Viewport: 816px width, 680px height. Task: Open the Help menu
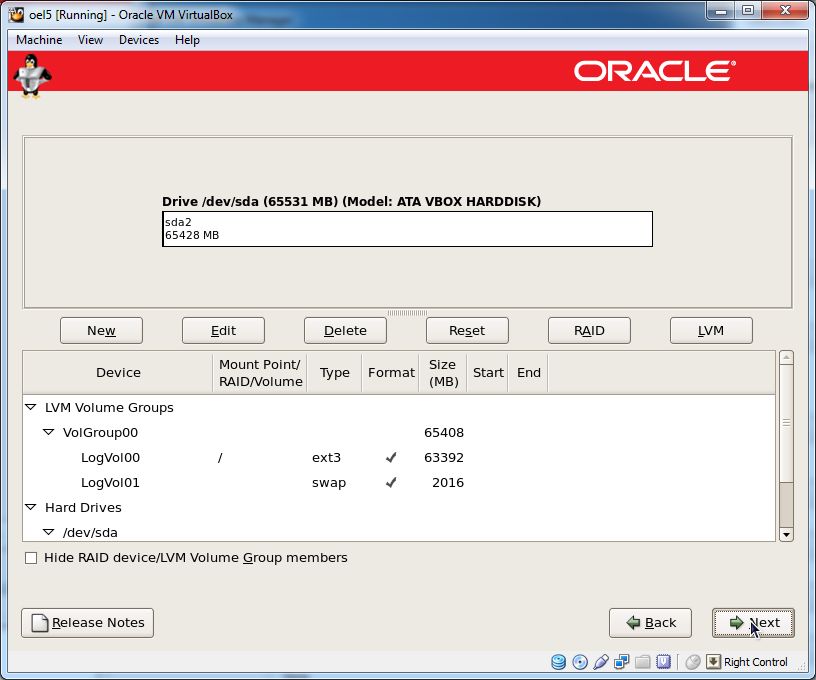coord(187,40)
